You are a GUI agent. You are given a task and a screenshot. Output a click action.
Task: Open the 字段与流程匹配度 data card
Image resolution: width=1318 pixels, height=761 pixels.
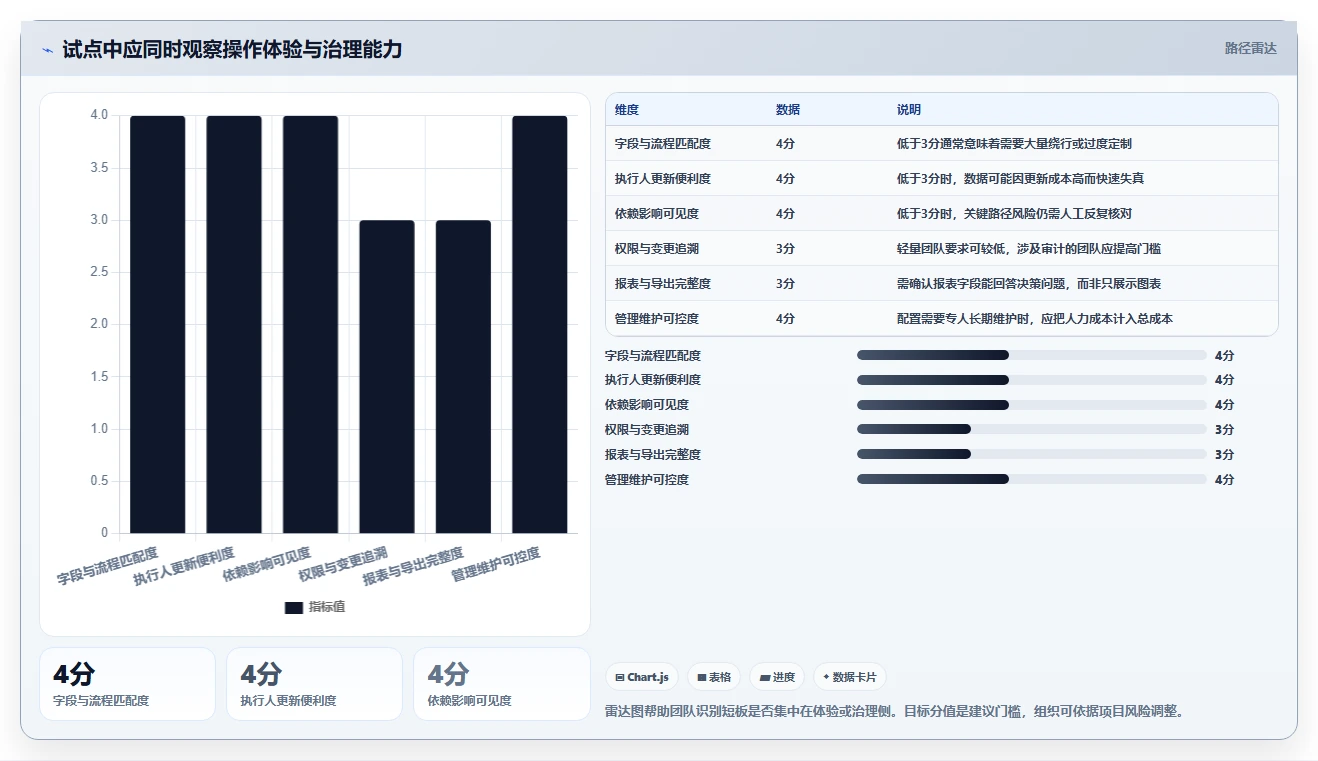click(x=127, y=684)
